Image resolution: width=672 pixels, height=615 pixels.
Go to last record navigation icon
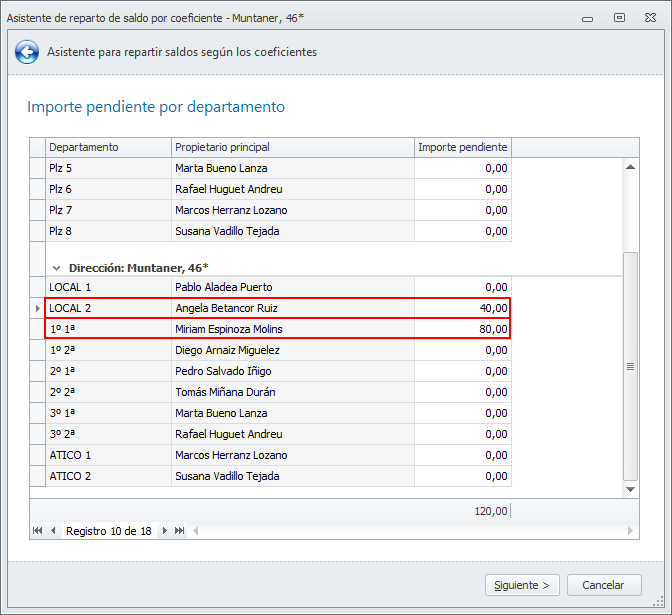coord(180,531)
